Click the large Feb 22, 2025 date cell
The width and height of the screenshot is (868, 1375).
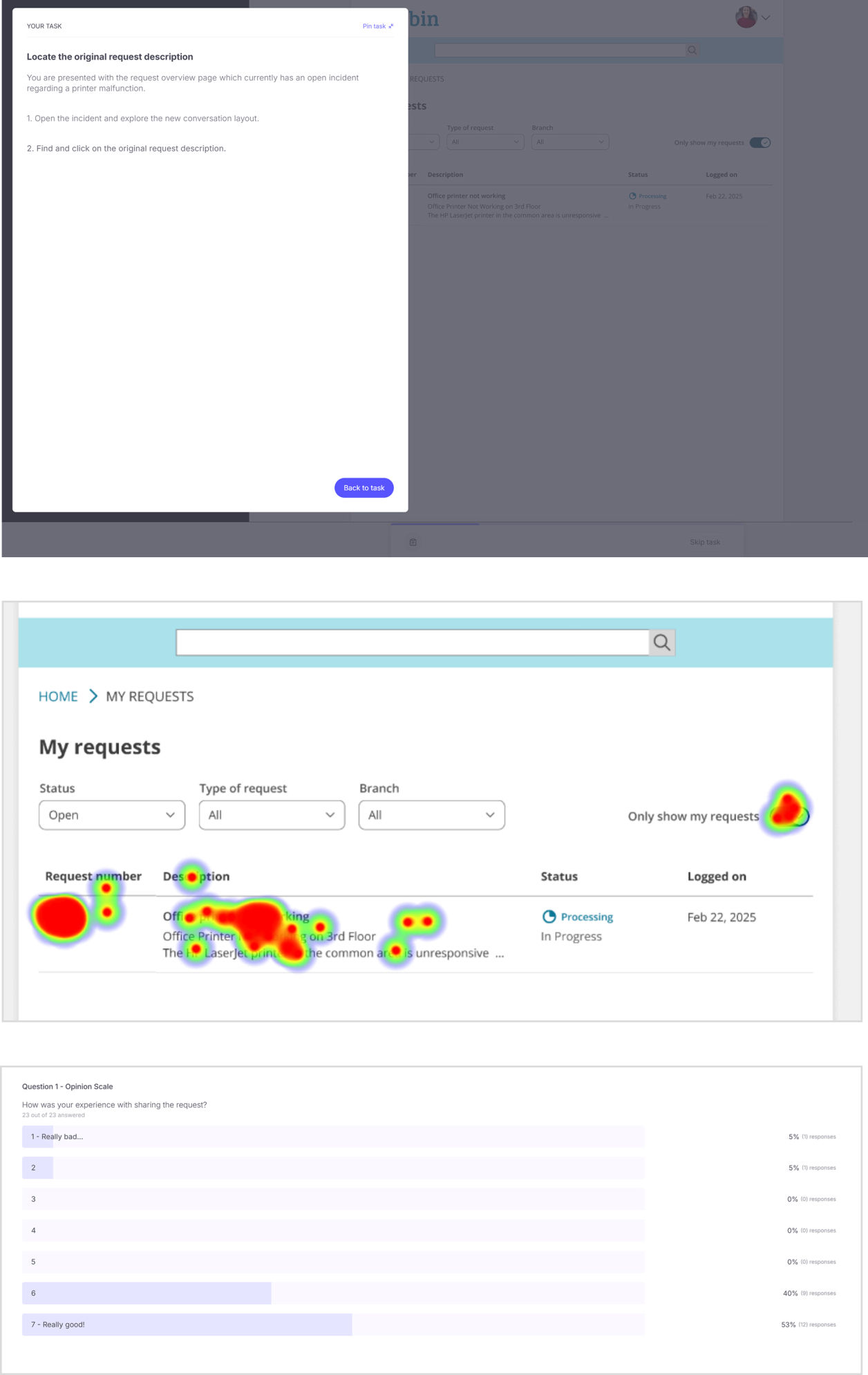[x=721, y=917]
